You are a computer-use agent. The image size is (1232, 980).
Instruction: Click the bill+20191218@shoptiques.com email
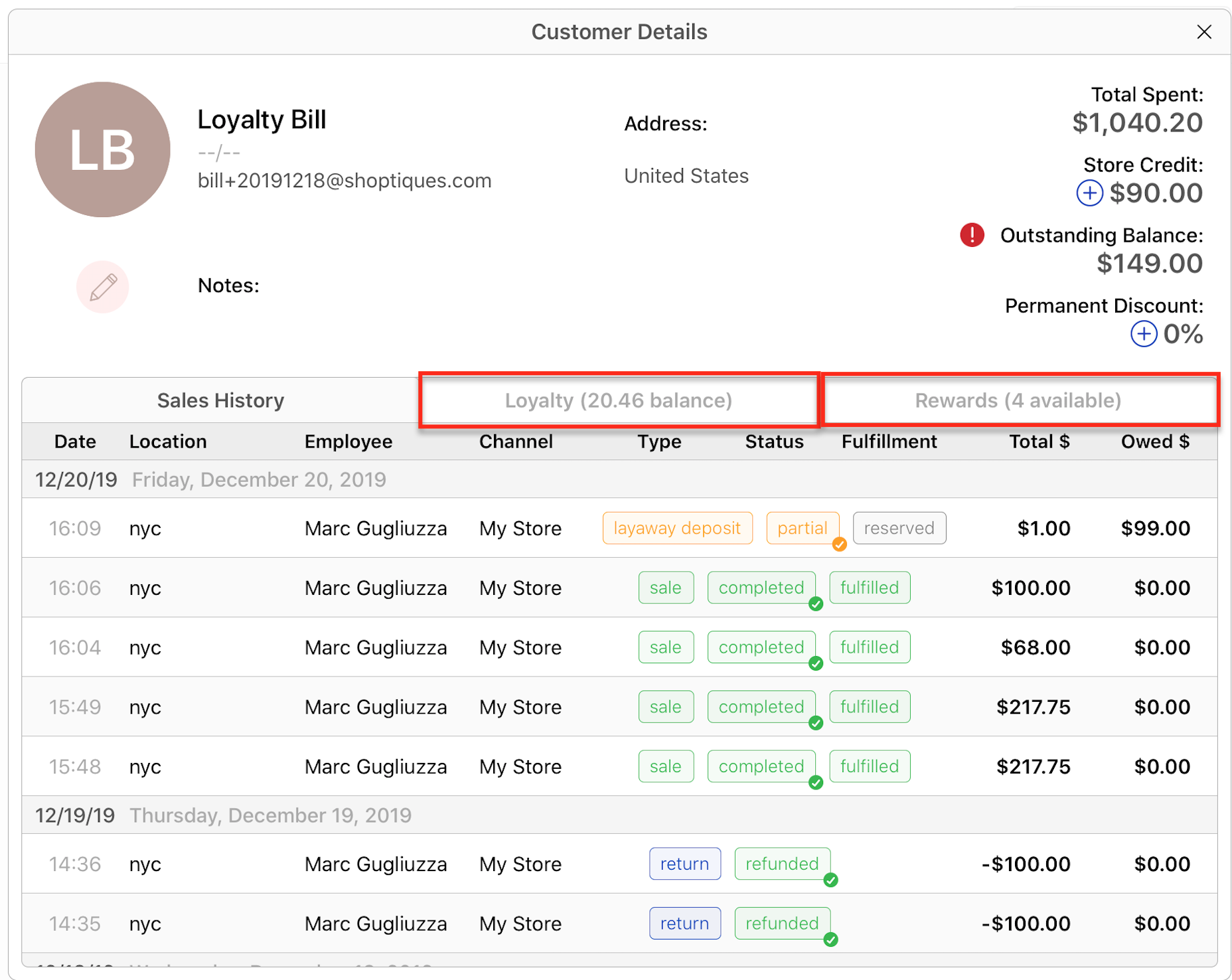point(345,181)
